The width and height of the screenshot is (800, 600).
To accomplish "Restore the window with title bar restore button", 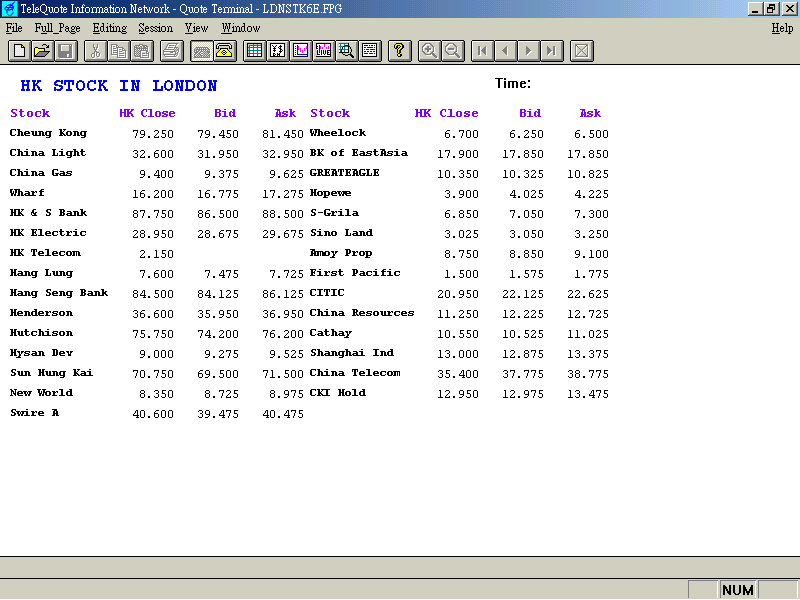I will (x=771, y=9).
